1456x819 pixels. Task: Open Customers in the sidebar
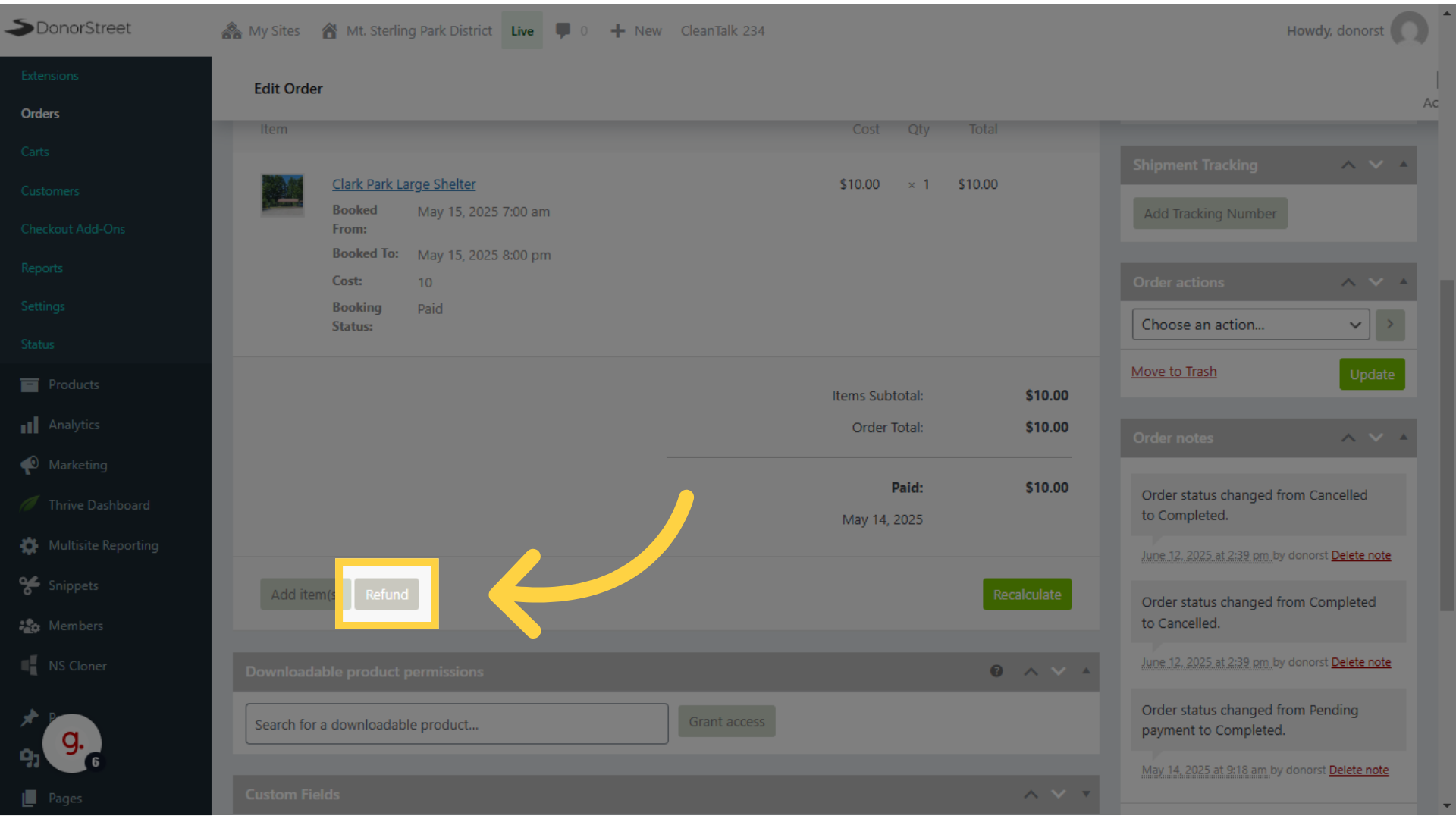click(x=50, y=191)
